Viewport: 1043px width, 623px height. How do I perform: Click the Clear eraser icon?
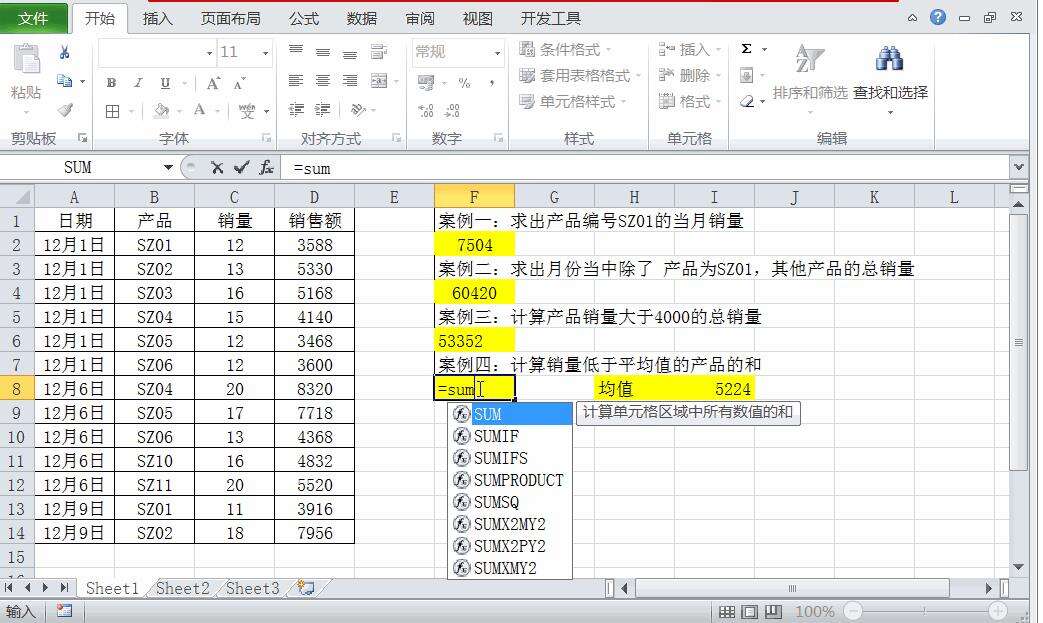[747, 101]
